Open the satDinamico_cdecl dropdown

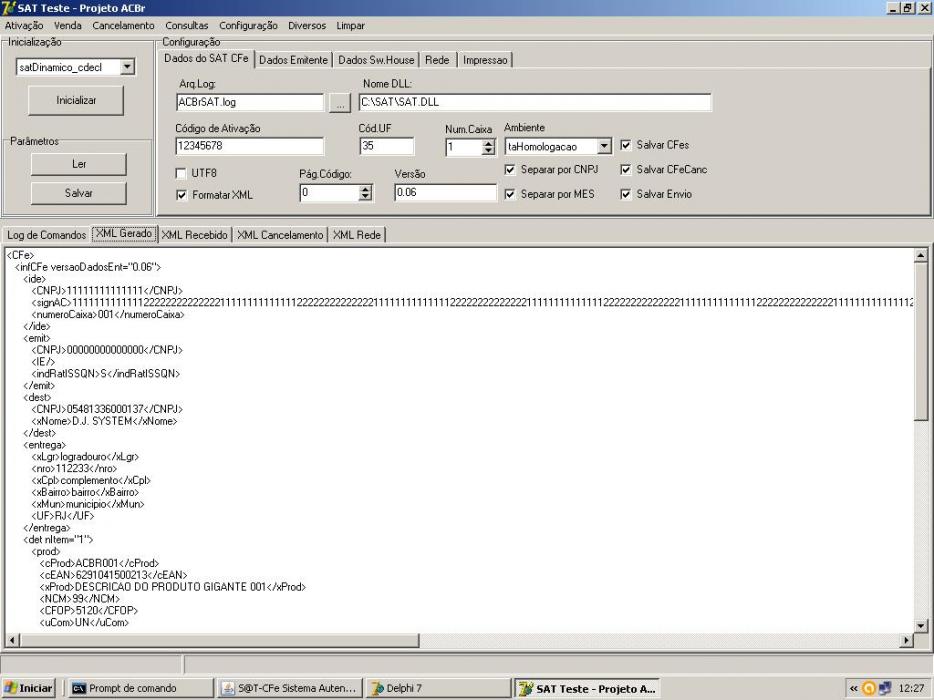click(x=127, y=67)
